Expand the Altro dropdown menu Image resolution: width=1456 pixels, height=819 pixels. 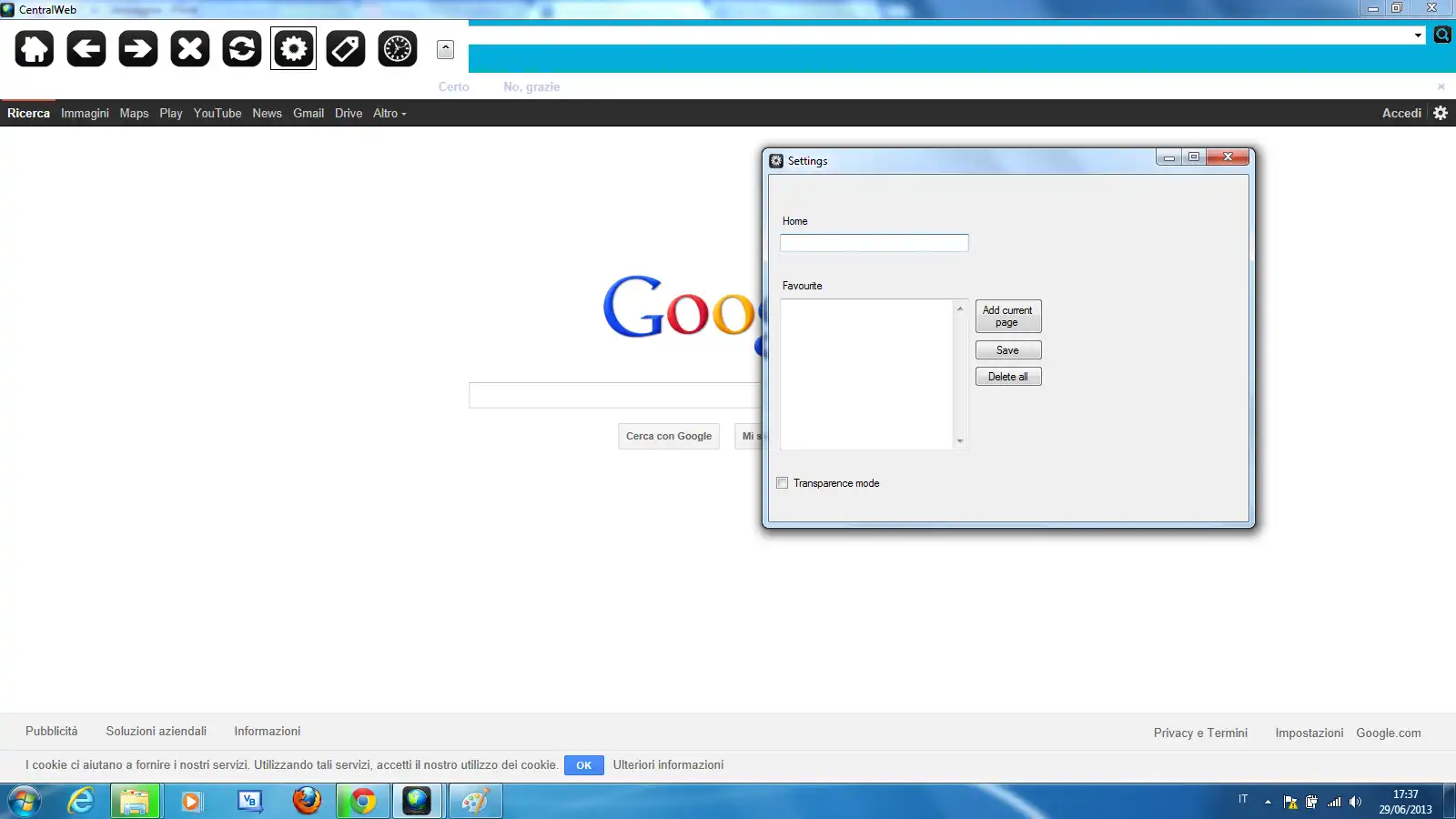tap(389, 113)
